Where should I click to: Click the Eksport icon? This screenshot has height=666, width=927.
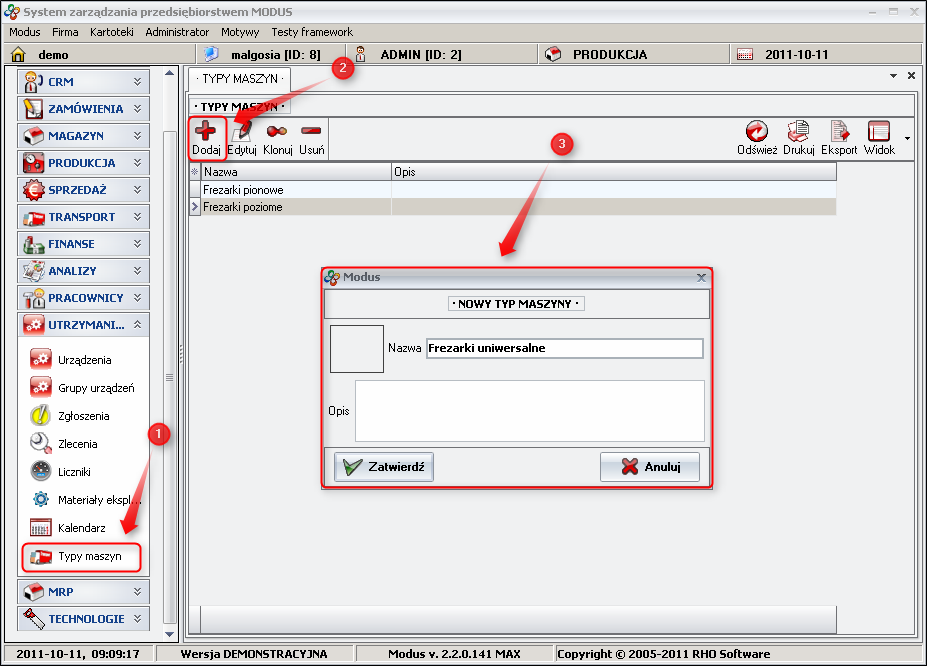click(839, 131)
